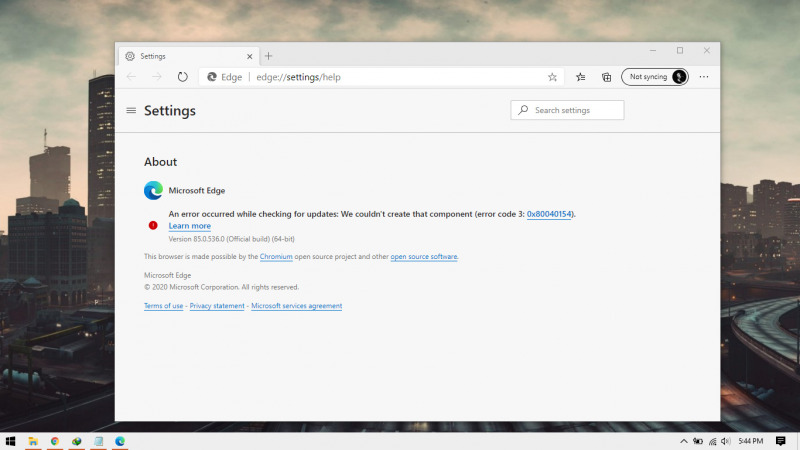Open the volume control in system tray
Viewport: 800px width, 450px height.
point(726,441)
